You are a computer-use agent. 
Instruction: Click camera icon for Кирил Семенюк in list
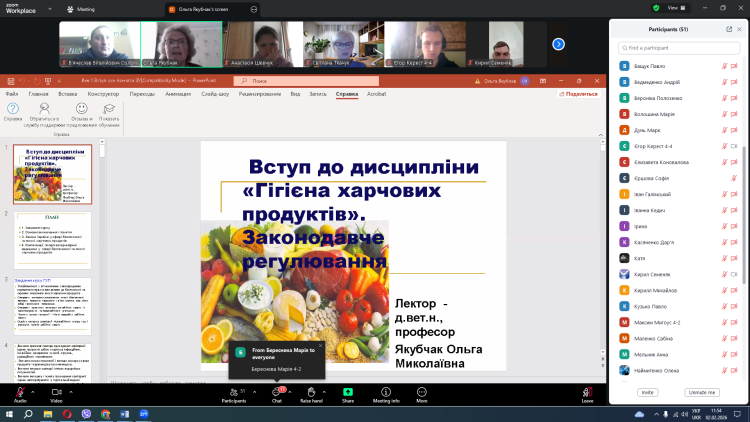pos(734,274)
